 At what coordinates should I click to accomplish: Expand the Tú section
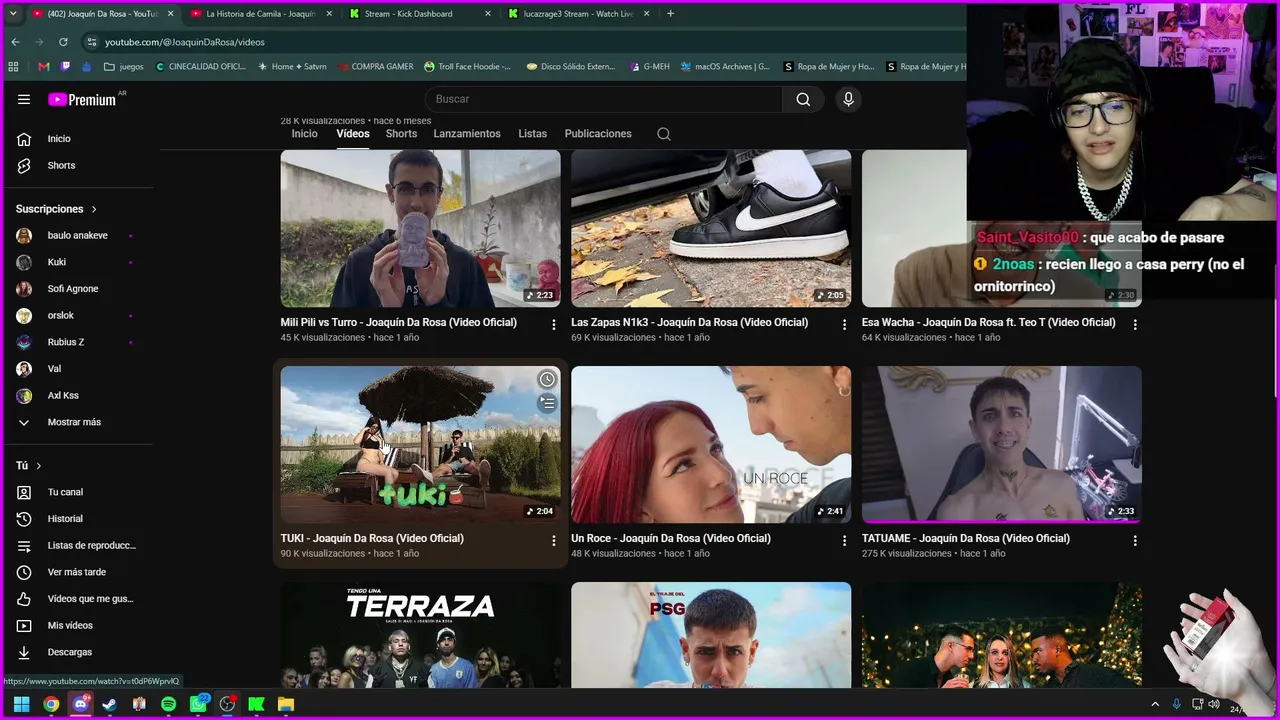(29, 466)
